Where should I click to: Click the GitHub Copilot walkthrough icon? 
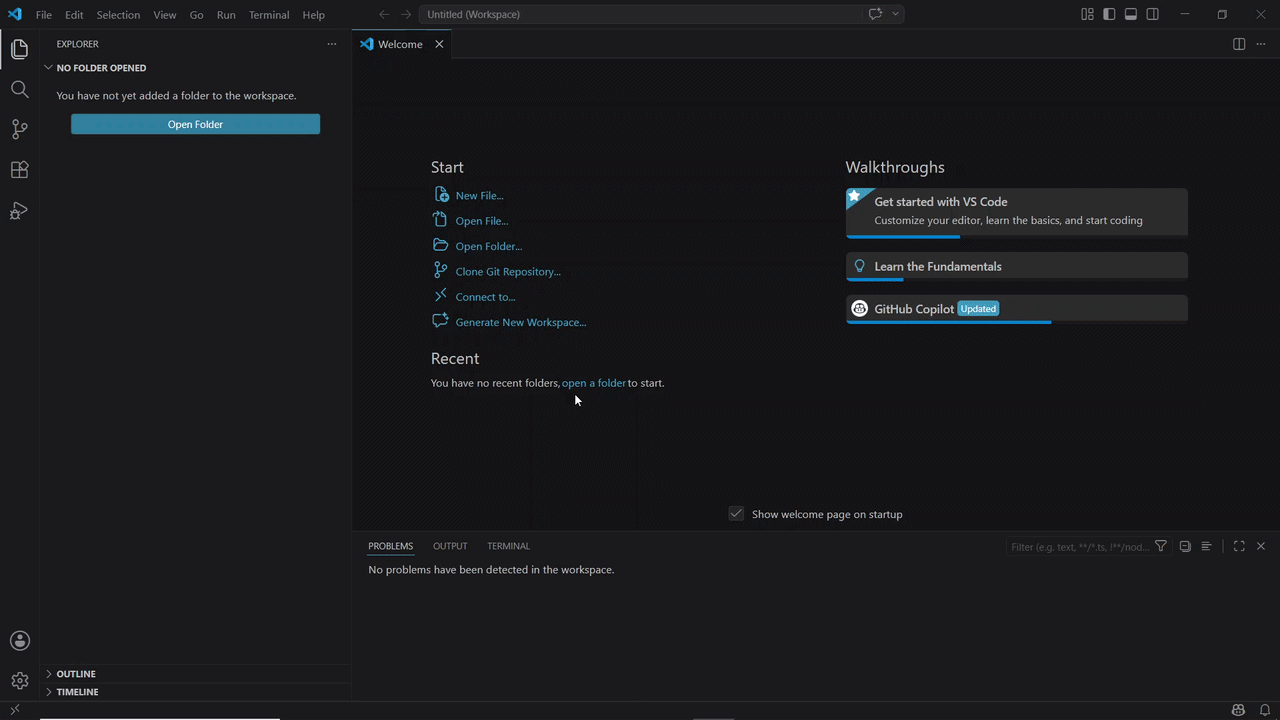(x=859, y=309)
